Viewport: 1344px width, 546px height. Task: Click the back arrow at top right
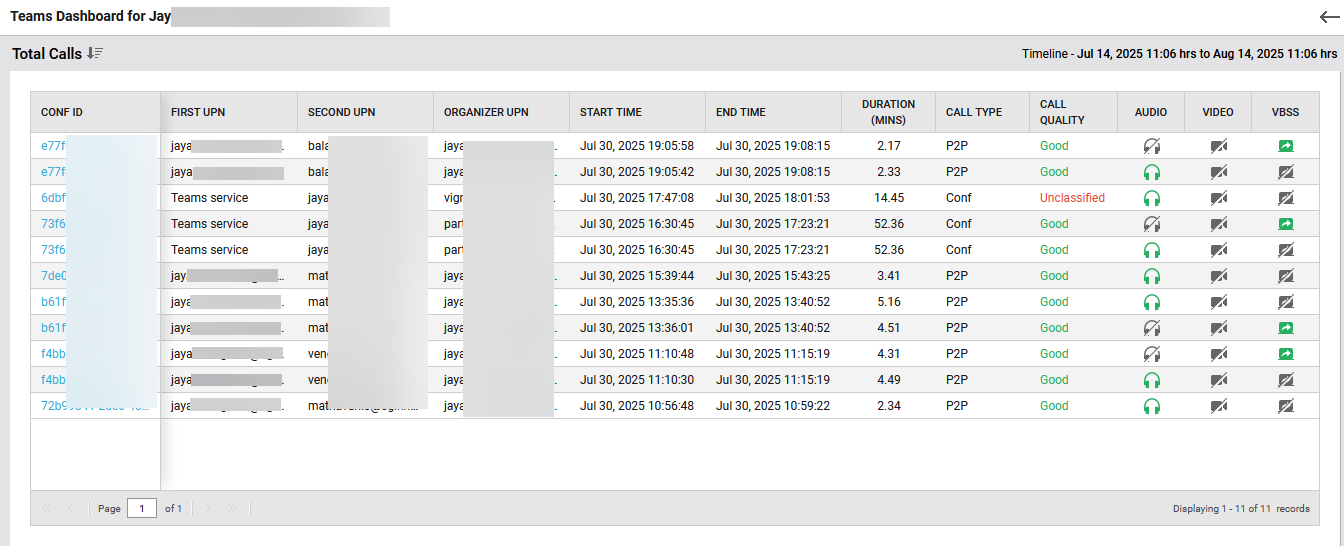(1329, 17)
